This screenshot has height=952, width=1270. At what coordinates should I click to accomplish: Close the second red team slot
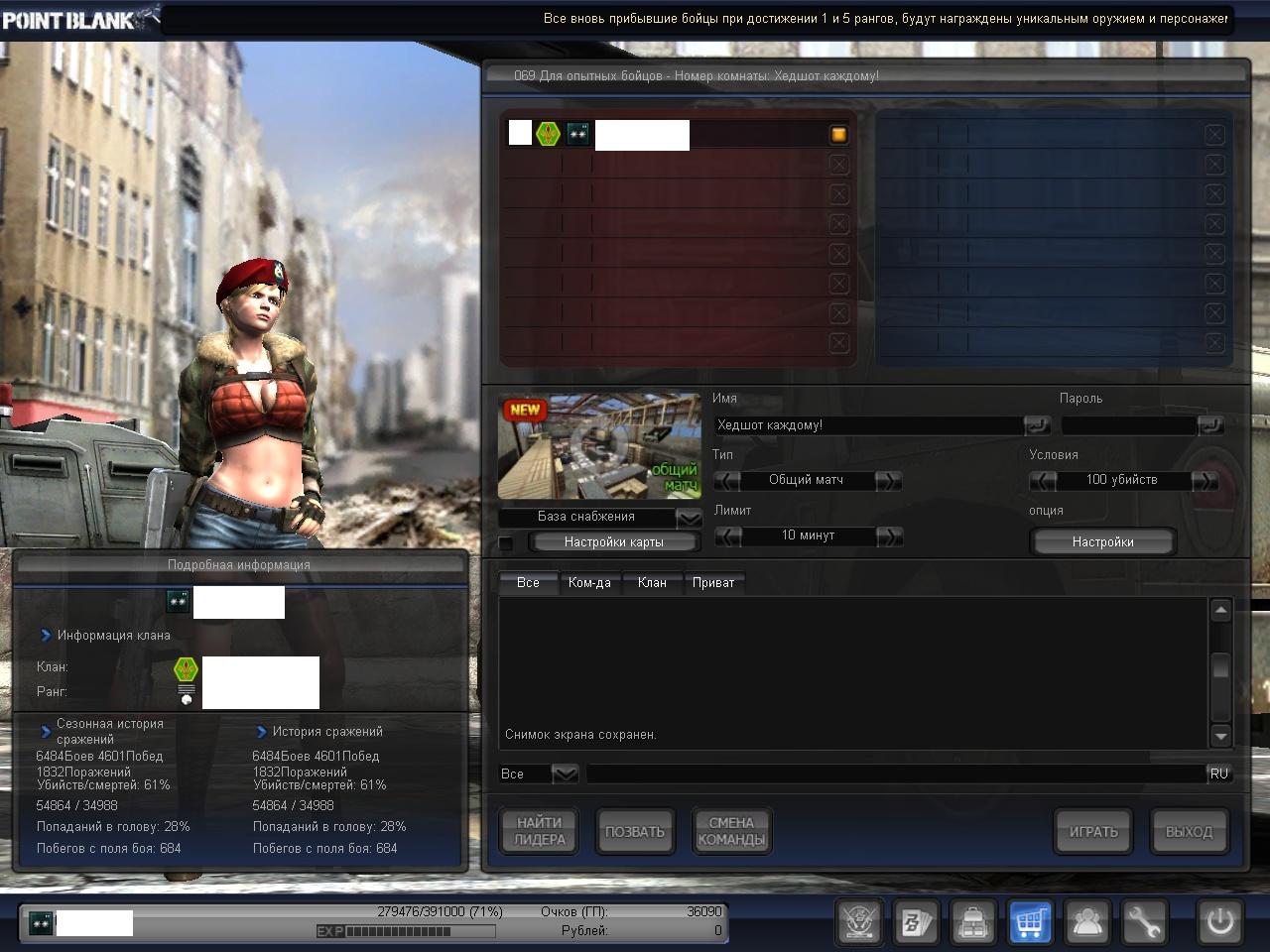pyautogui.click(x=838, y=165)
